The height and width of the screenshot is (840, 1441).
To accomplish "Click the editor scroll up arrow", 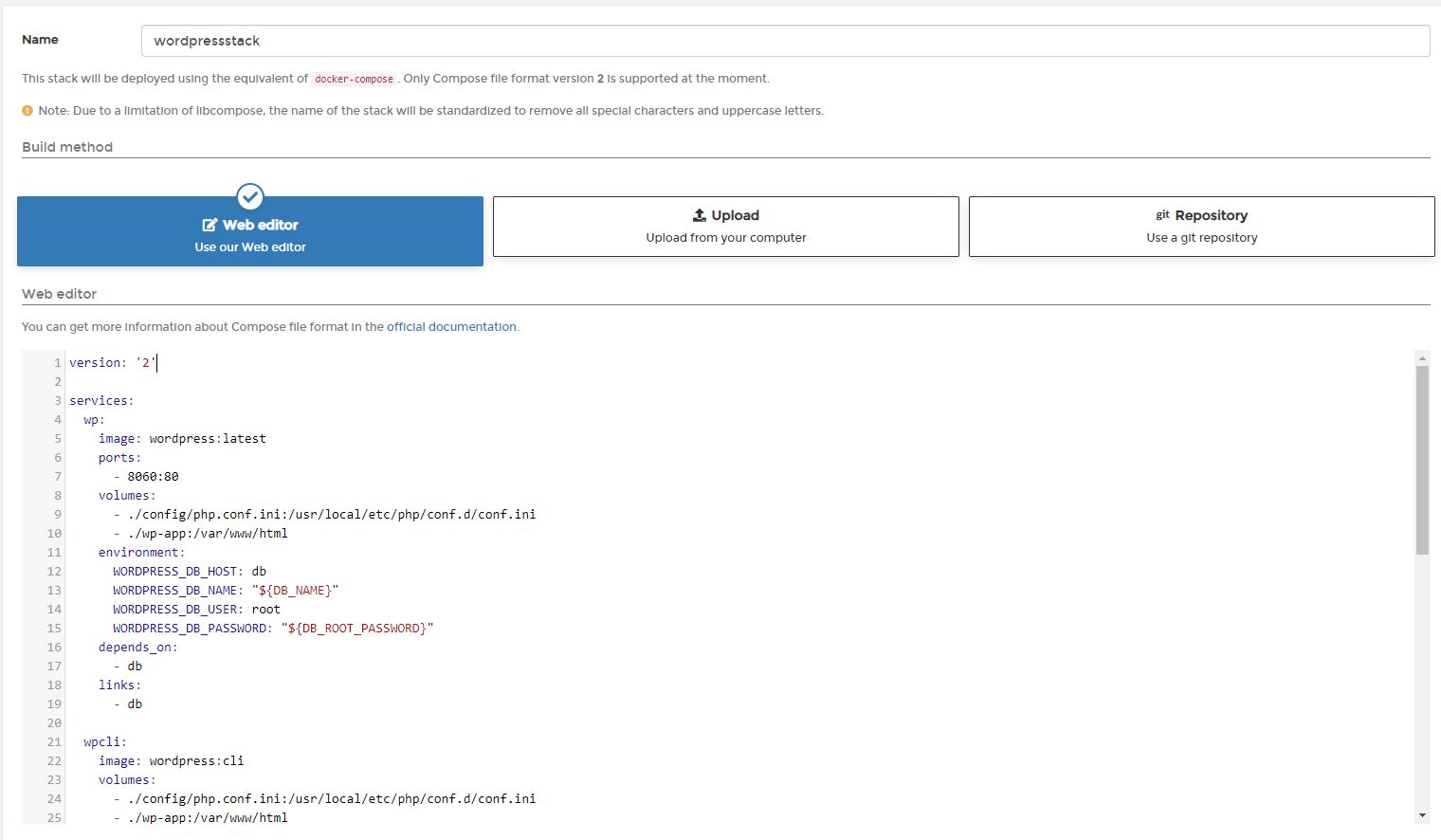I will pos(1422,358).
